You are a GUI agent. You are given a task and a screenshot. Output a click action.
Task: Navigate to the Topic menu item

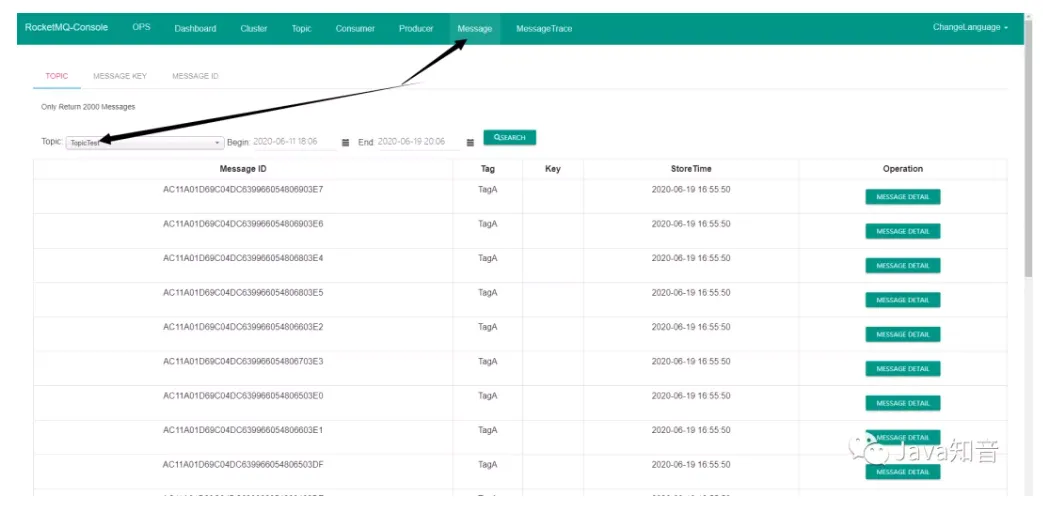pos(301,29)
